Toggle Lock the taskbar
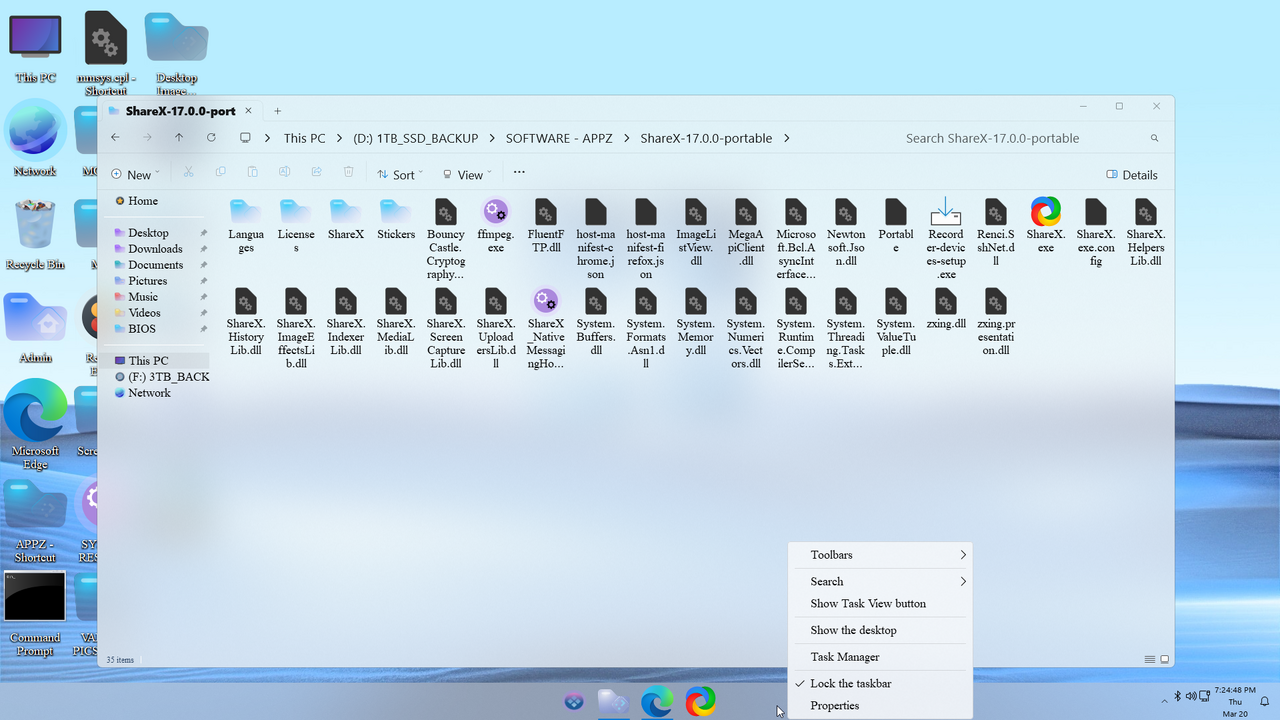The height and width of the screenshot is (720, 1280). [x=849, y=683]
